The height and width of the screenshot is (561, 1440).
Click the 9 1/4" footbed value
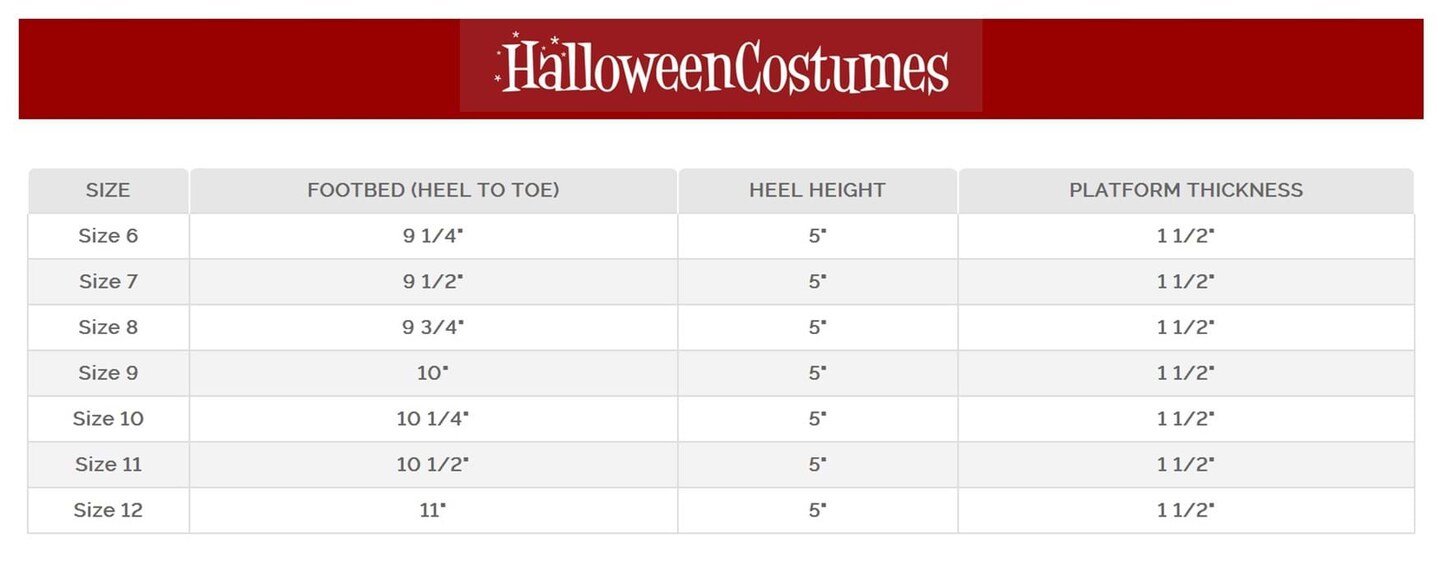point(433,236)
